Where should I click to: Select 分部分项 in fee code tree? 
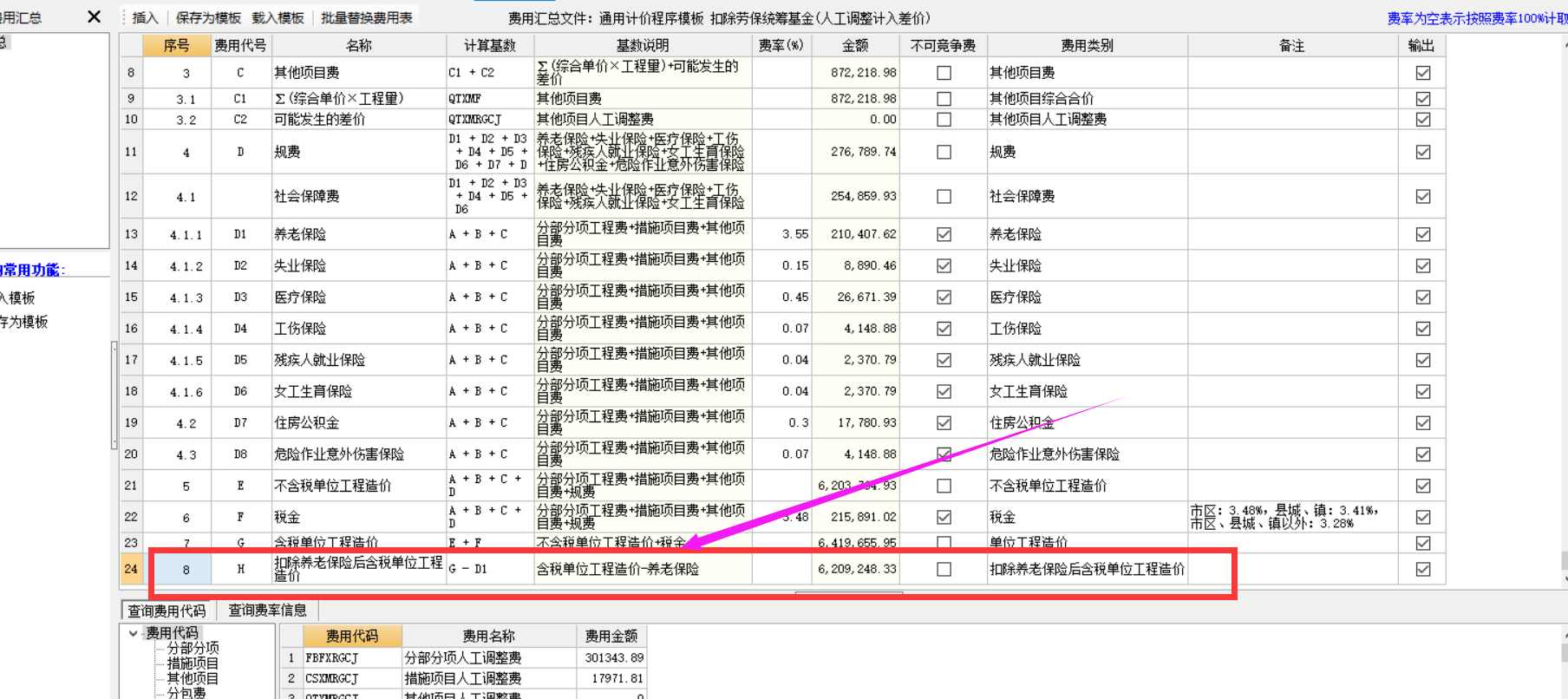[193, 649]
